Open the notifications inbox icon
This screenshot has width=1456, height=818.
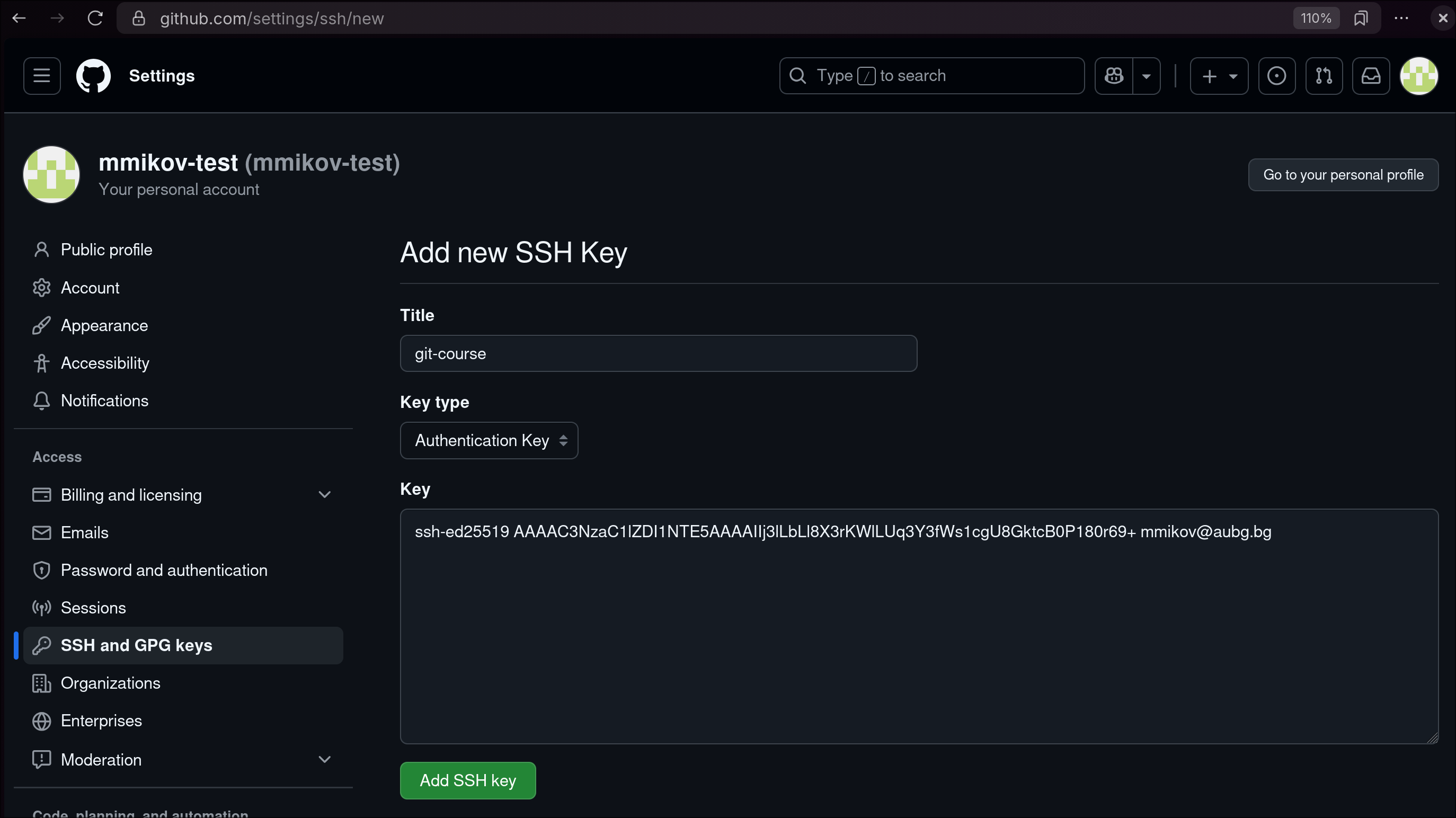coord(1371,76)
